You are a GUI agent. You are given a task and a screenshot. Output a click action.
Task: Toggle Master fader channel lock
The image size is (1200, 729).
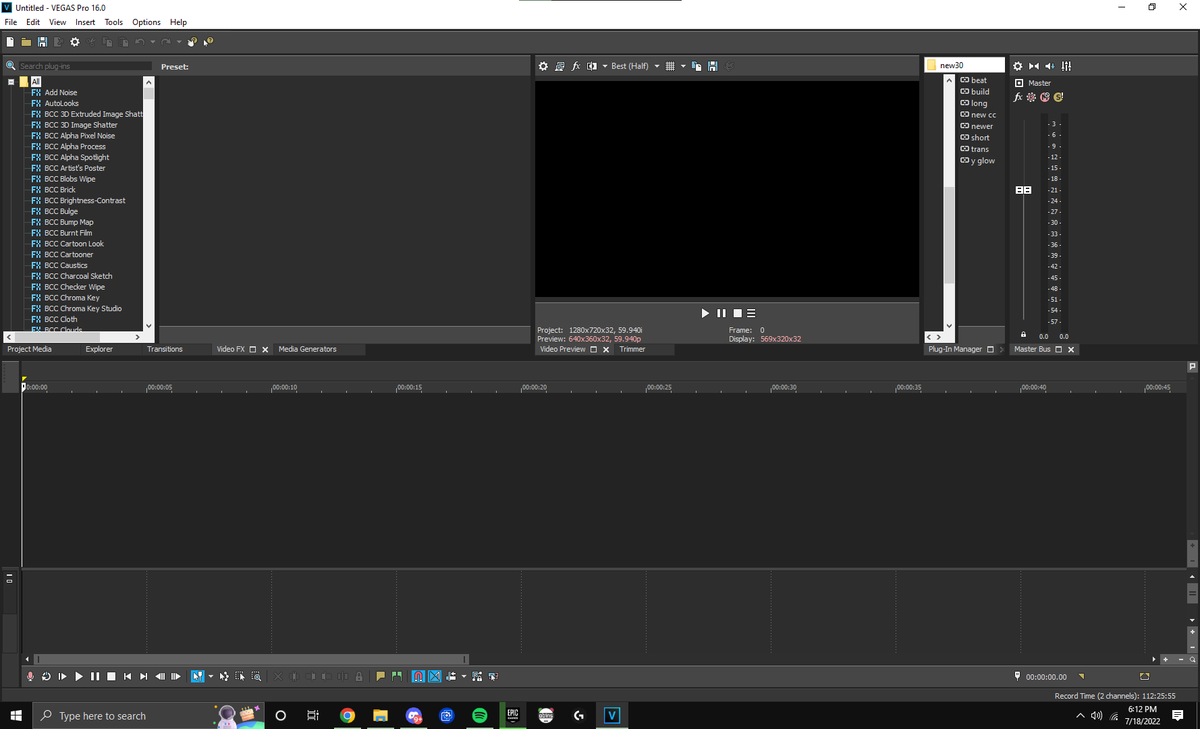[1023, 335]
